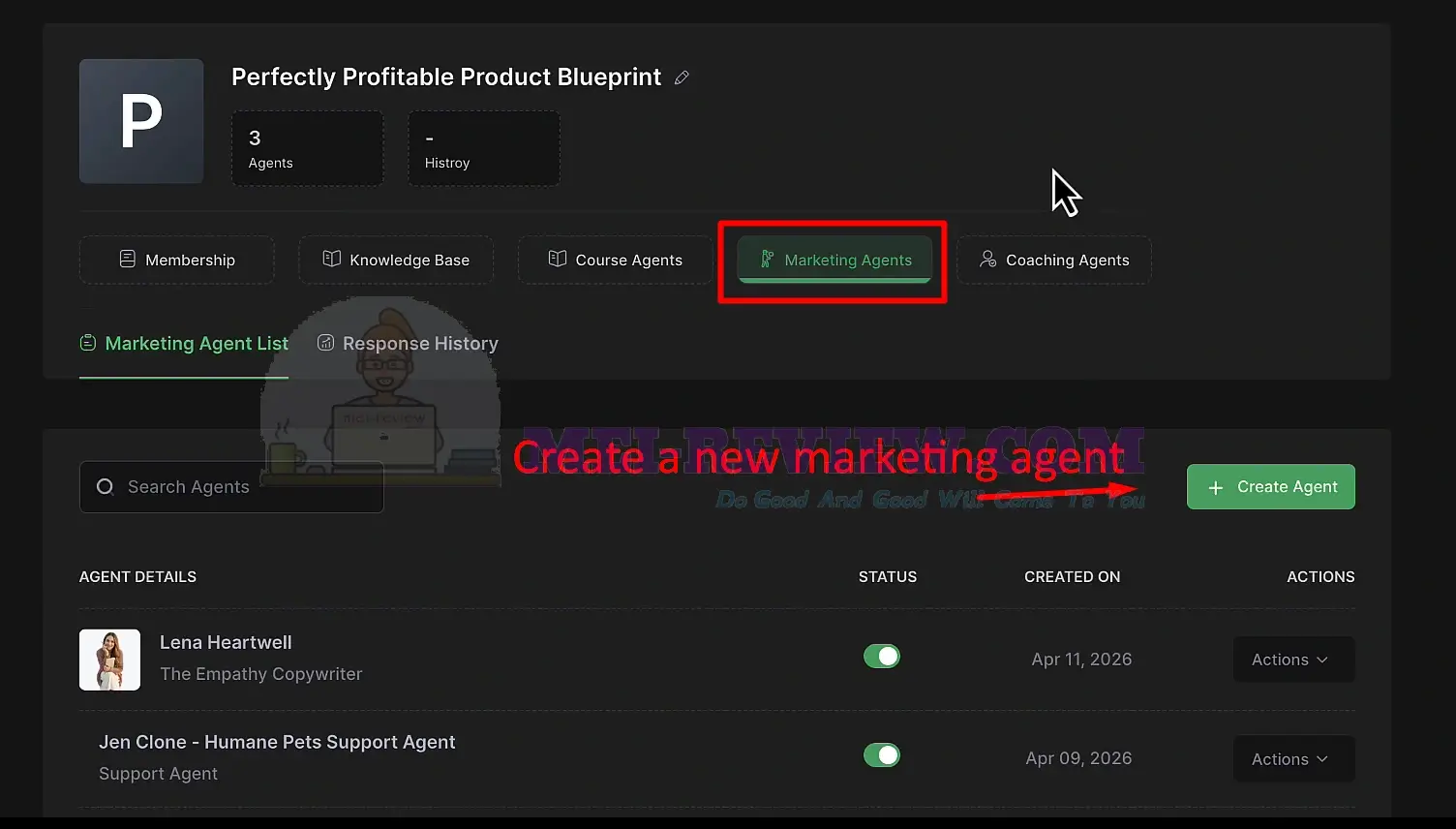The image size is (1456, 829).
Task: Switch to the Response History sub-tab
Action: [x=408, y=344]
